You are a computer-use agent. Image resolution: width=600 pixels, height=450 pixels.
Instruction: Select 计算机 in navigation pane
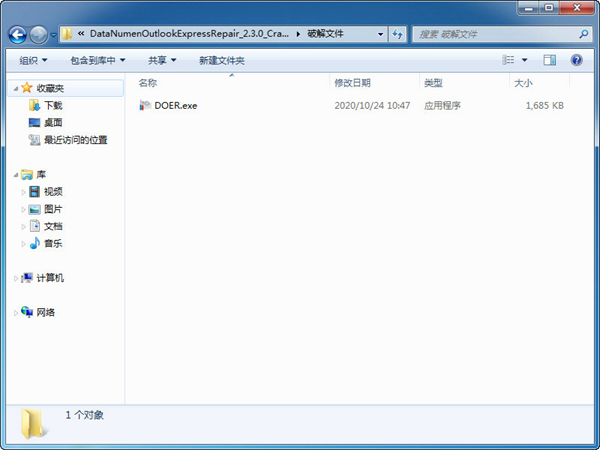[50, 278]
